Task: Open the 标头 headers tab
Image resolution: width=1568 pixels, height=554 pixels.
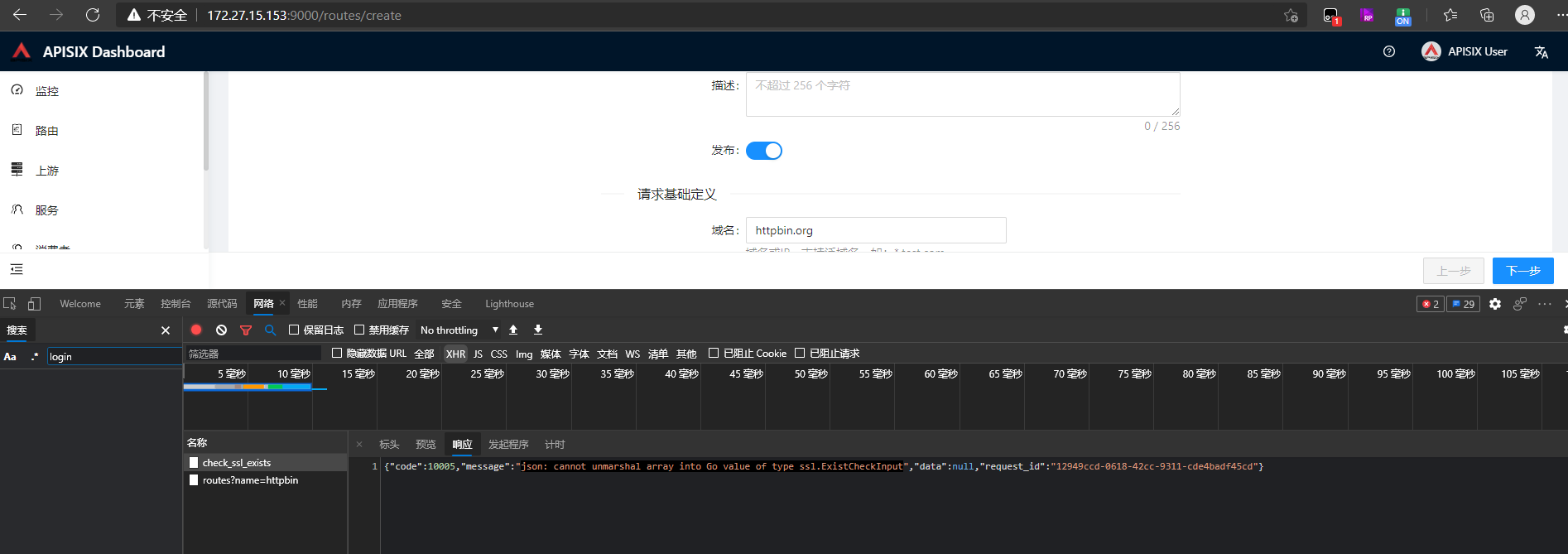Action: pyautogui.click(x=389, y=445)
